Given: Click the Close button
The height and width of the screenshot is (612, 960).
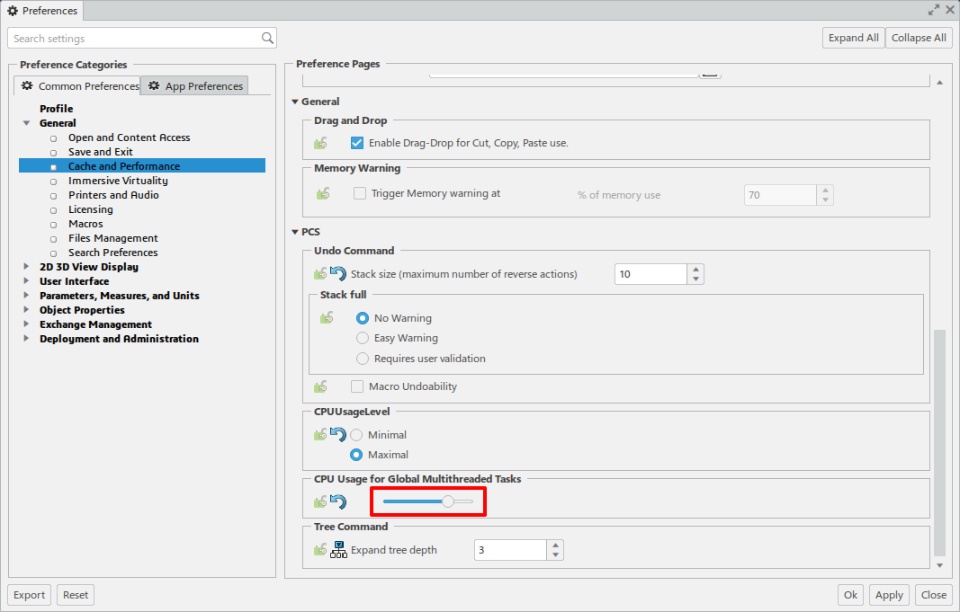Looking at the screenshot, I should pyautogui.click(x=934, y=595).
